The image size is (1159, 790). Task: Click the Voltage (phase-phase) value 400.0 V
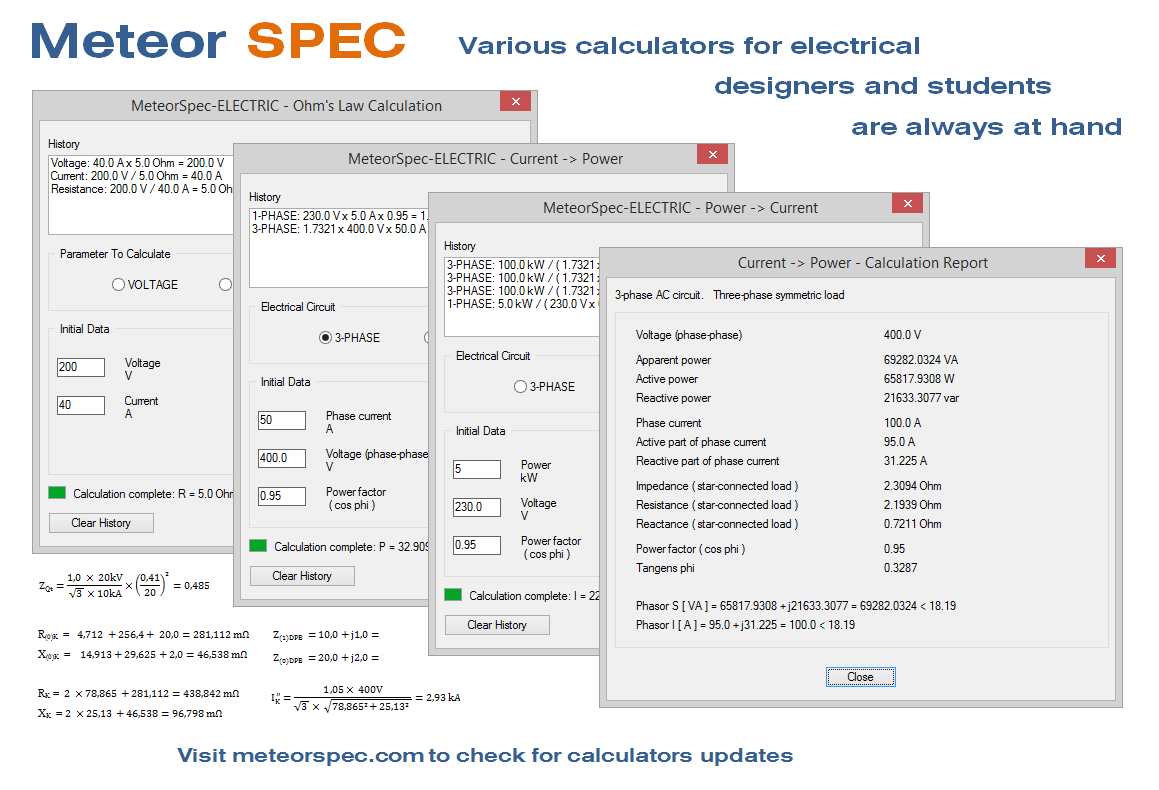902,335
